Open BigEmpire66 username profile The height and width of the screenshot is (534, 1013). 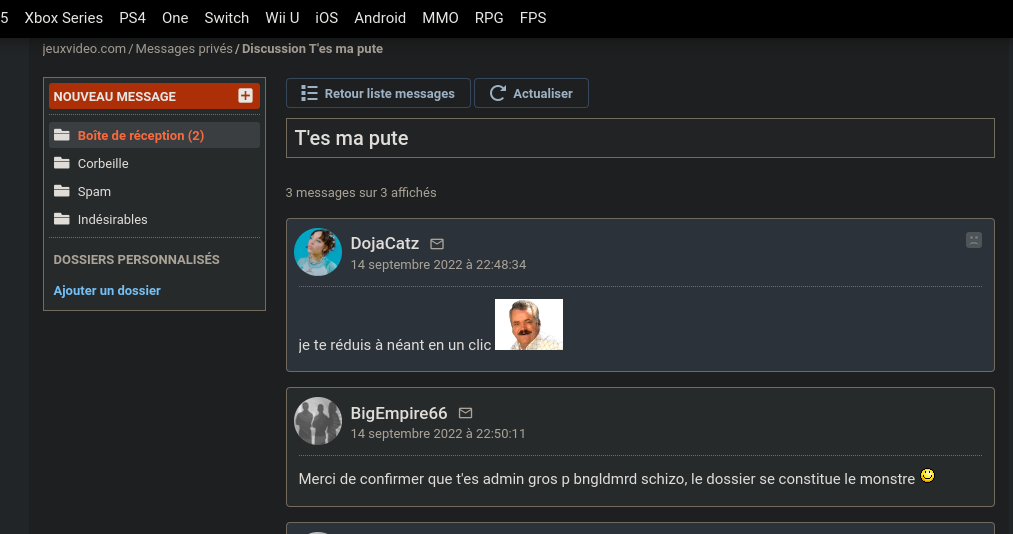point(399,413)
